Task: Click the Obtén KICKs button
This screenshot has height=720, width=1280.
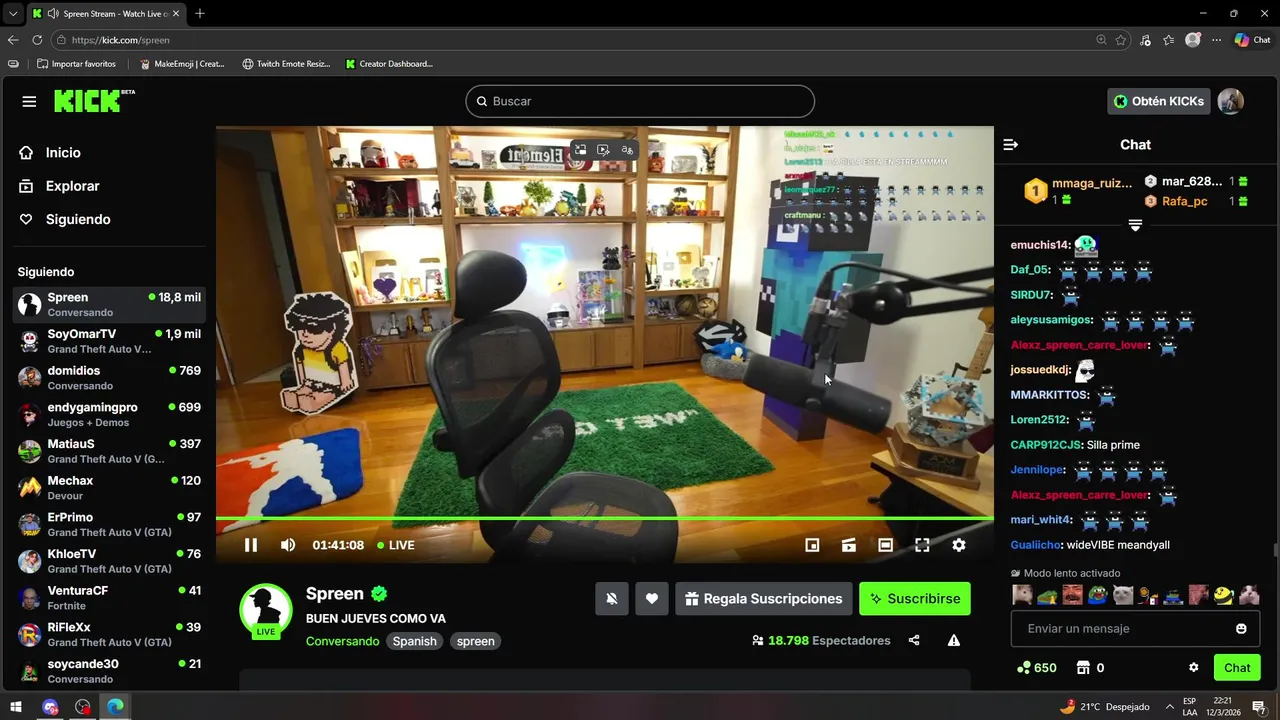Action: click(x=1159, y=101)
